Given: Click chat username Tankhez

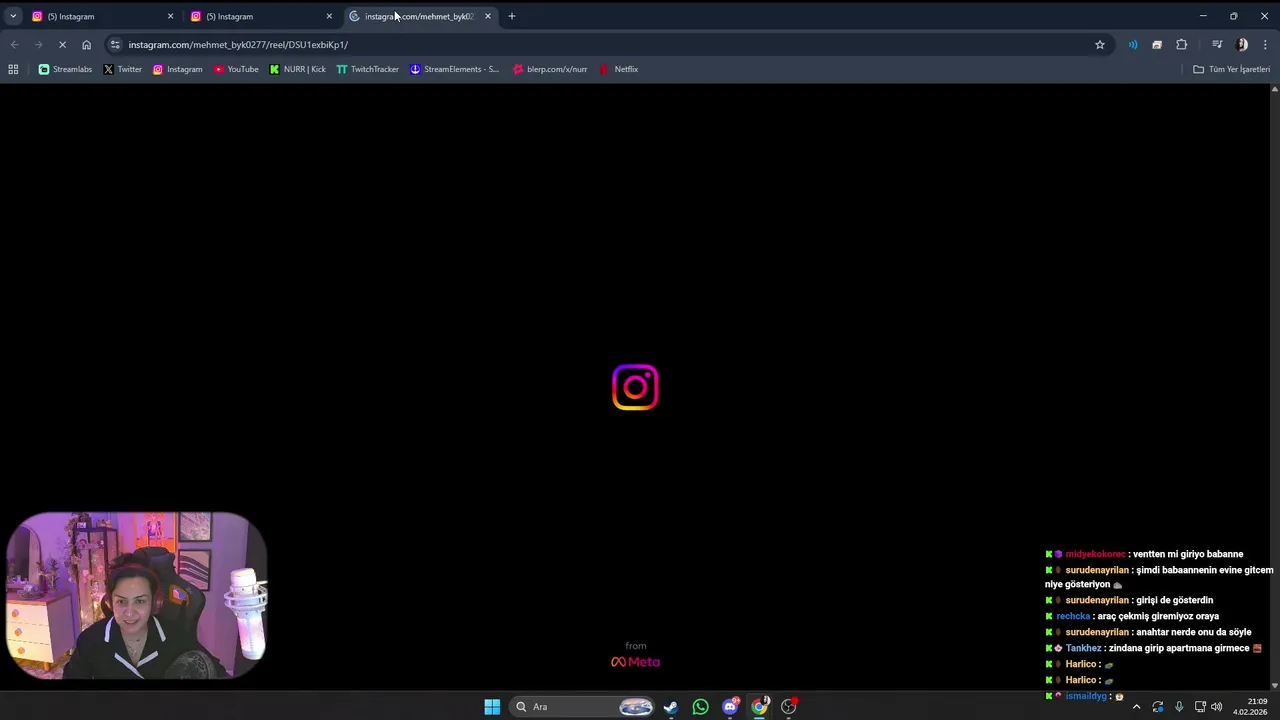Looking at the screenshot, I should tap(1083, 648).
